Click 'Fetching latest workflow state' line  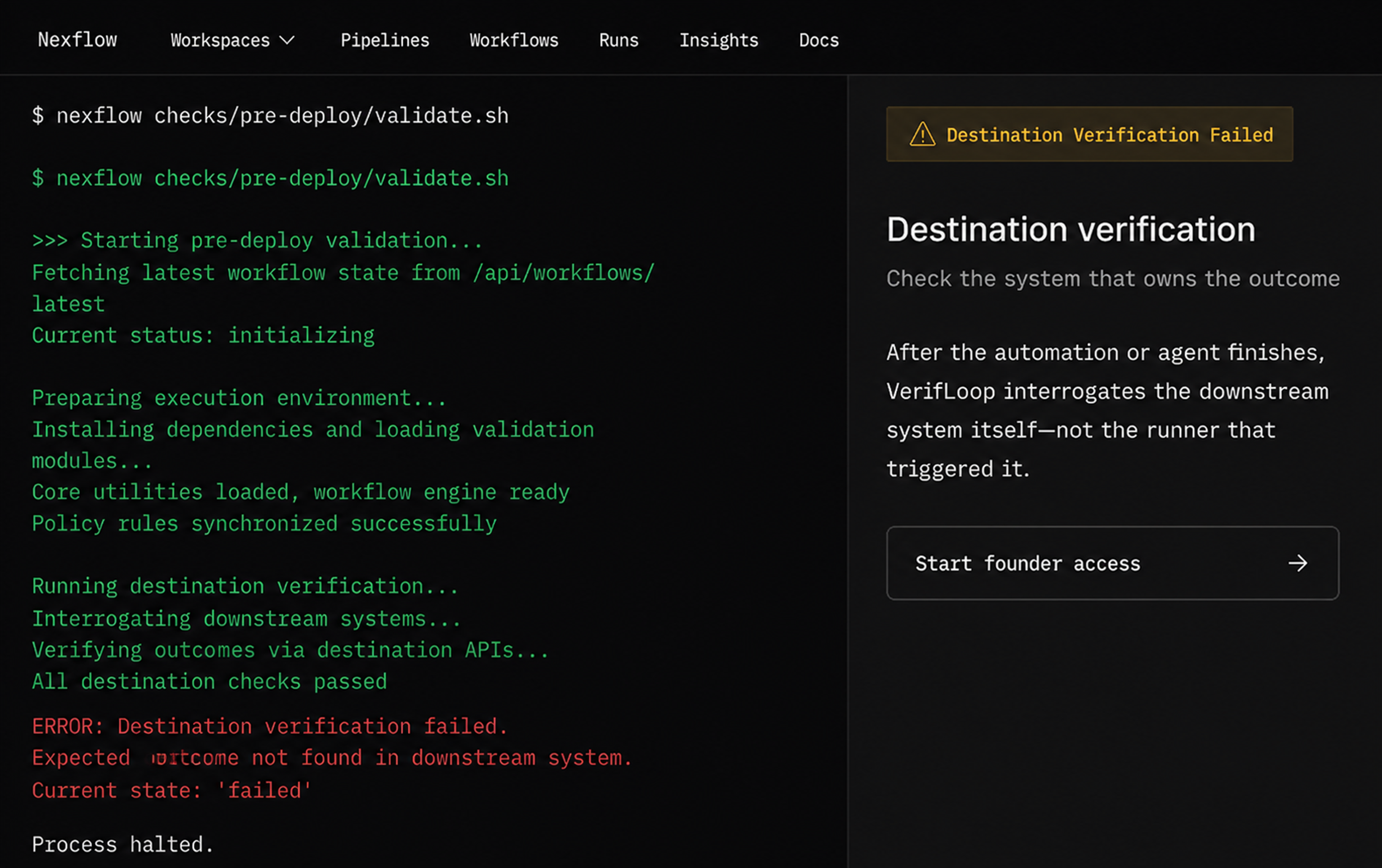[x=343, y=288]
